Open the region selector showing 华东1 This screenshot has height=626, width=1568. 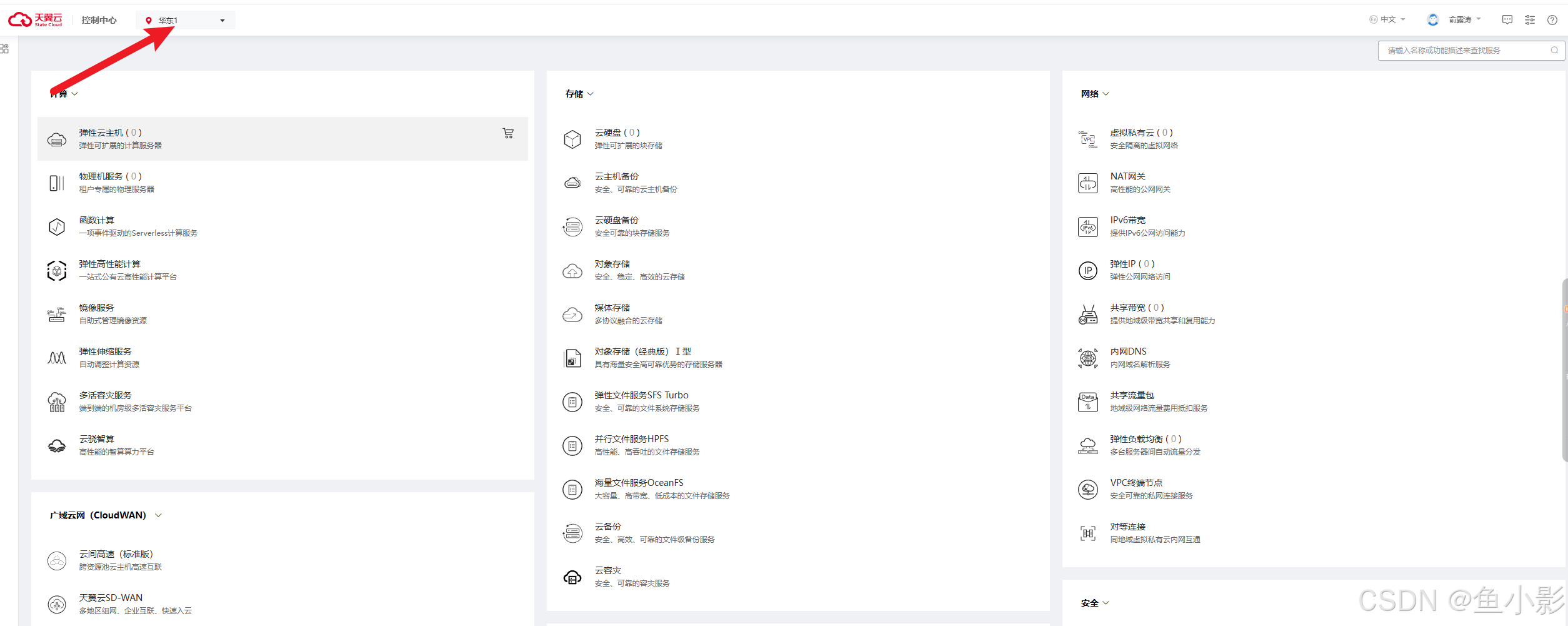(x=186, y=20)
